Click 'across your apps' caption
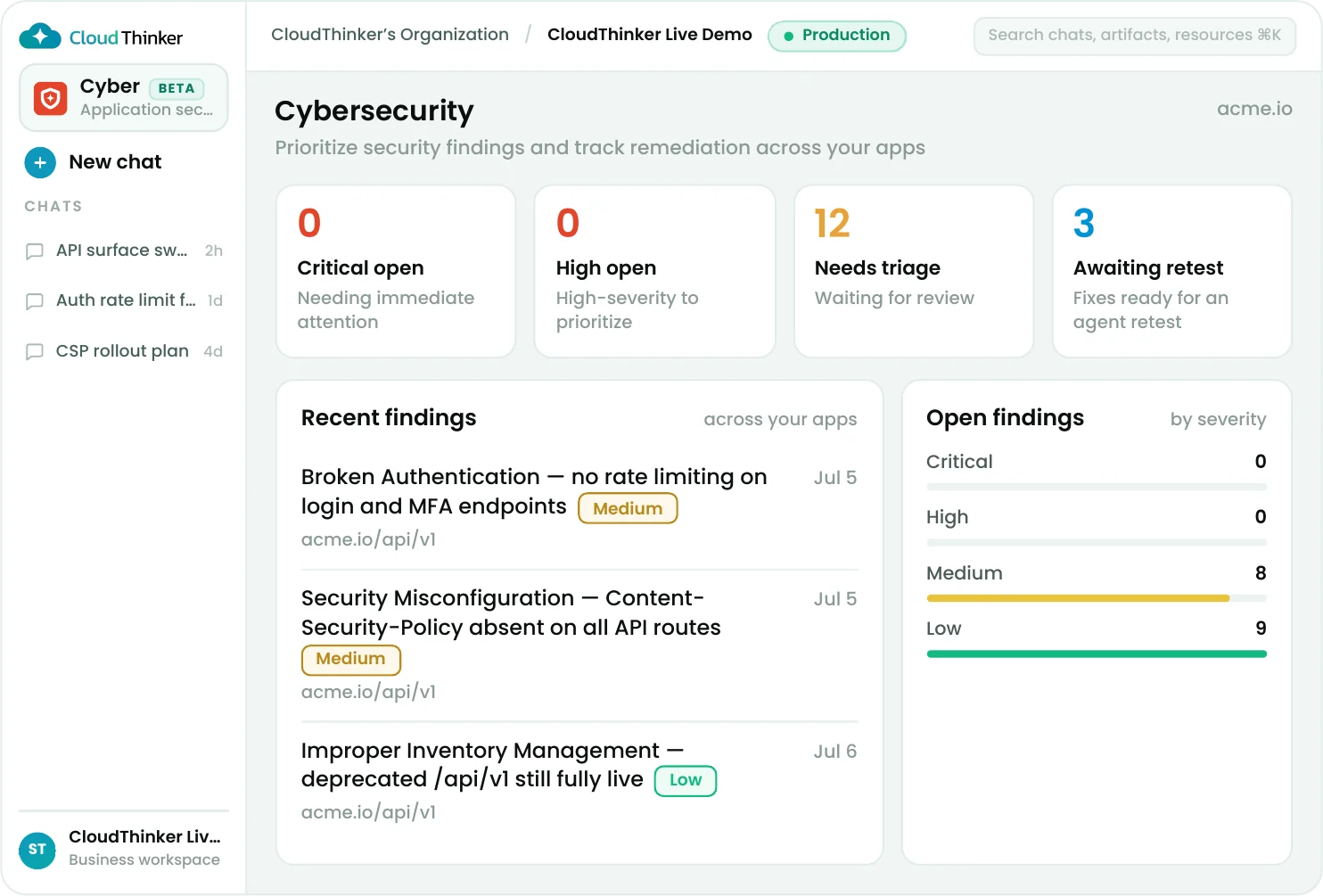The width and height of the screenshot is (1323, 896). tap(780, 419)
